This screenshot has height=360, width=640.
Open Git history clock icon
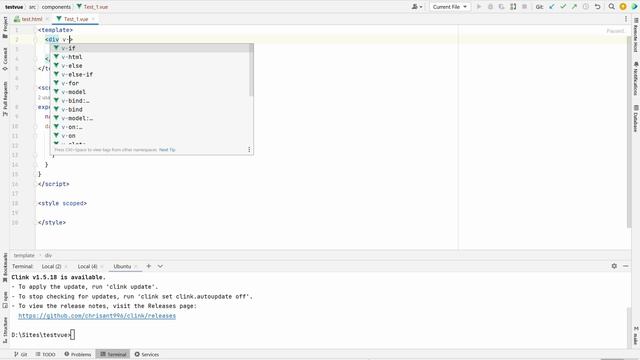(586, 7)
